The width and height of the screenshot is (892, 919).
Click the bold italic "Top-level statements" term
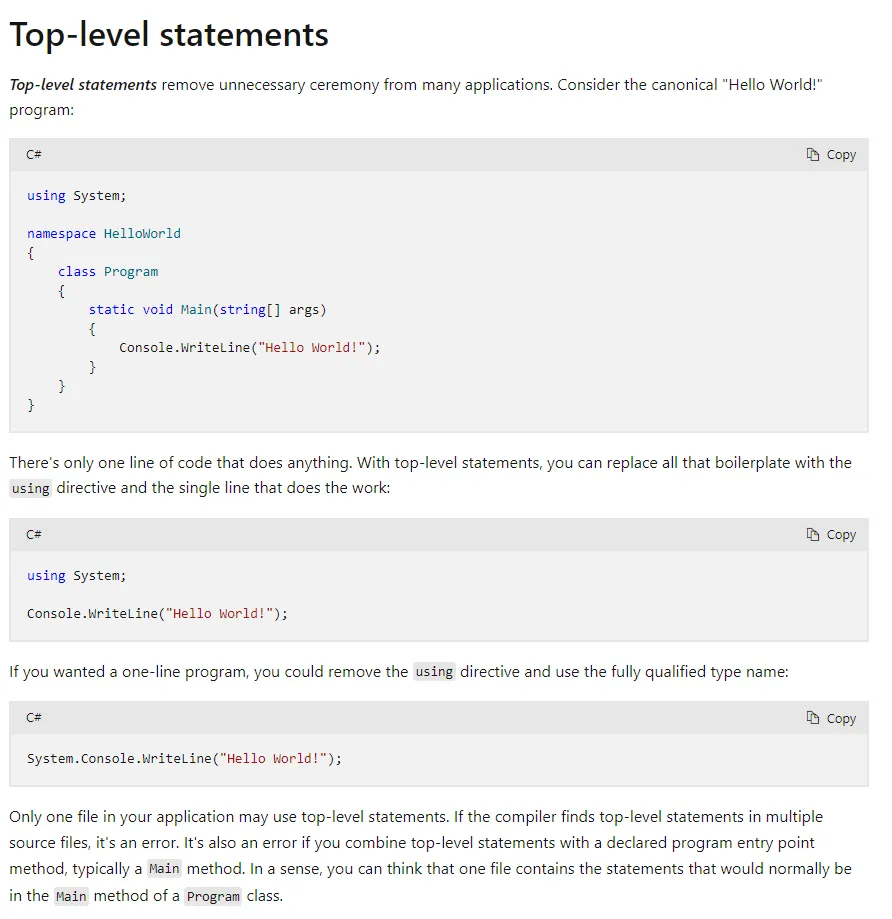83,85
